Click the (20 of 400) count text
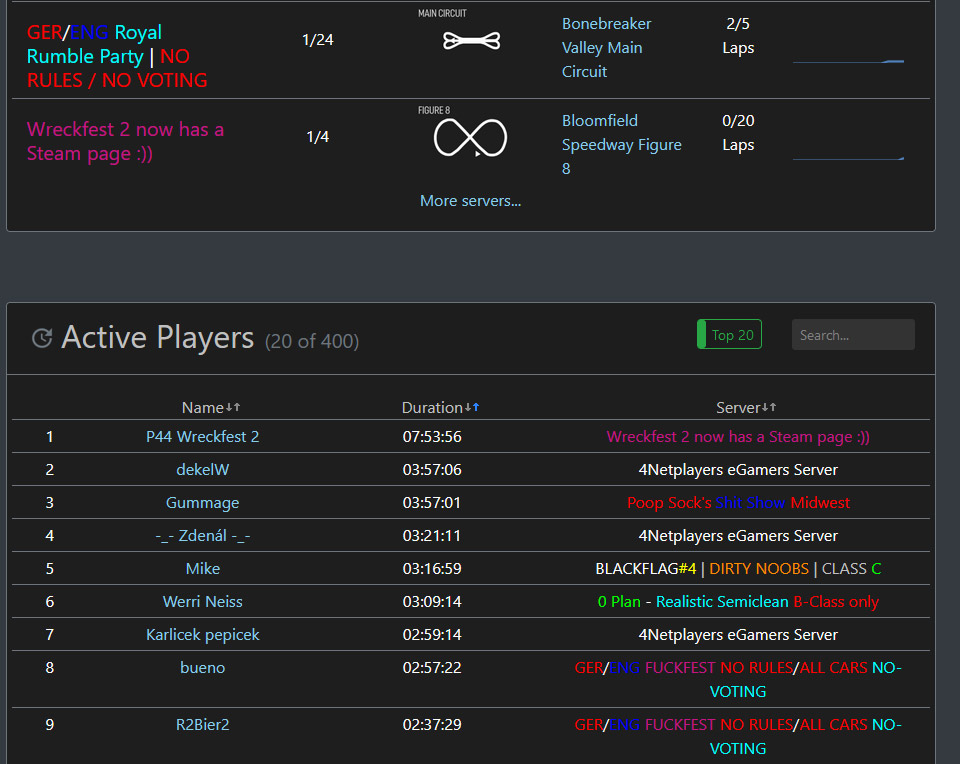Image resolution: width=960 pixels, height=764 pixels. click(312, 341)
